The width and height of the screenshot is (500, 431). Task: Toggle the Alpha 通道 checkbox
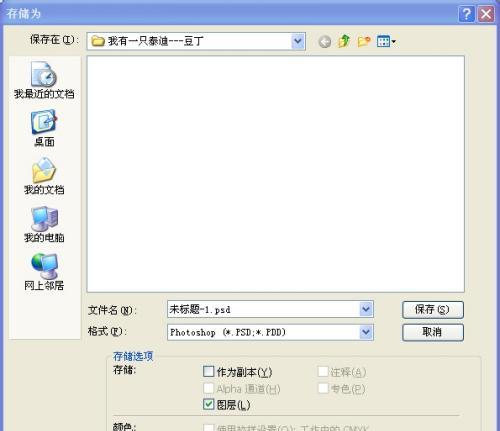coord(208,388)
